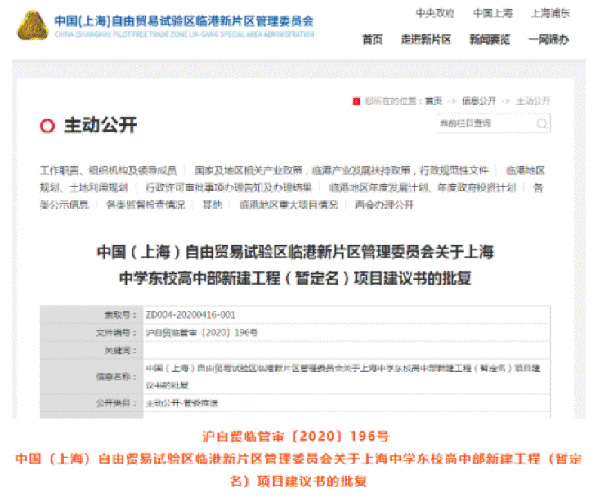Open 国家及地区相关产业政策 category link
This screenshot has width=600, height=498.
(249, 170)
